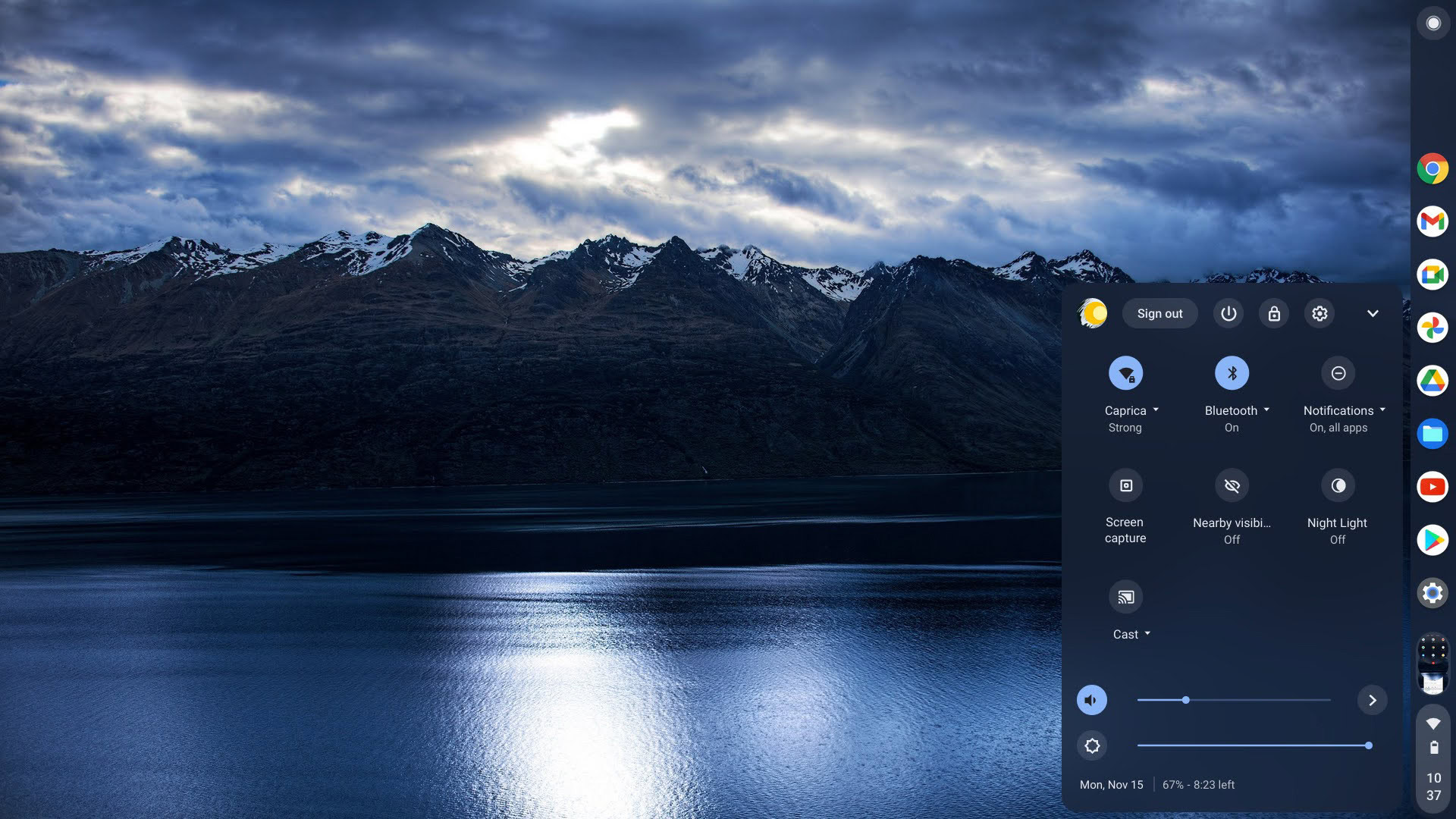Screen dimensions: 1456x819
Task: Click the volume slider track
Action: tap(1259, 700)
